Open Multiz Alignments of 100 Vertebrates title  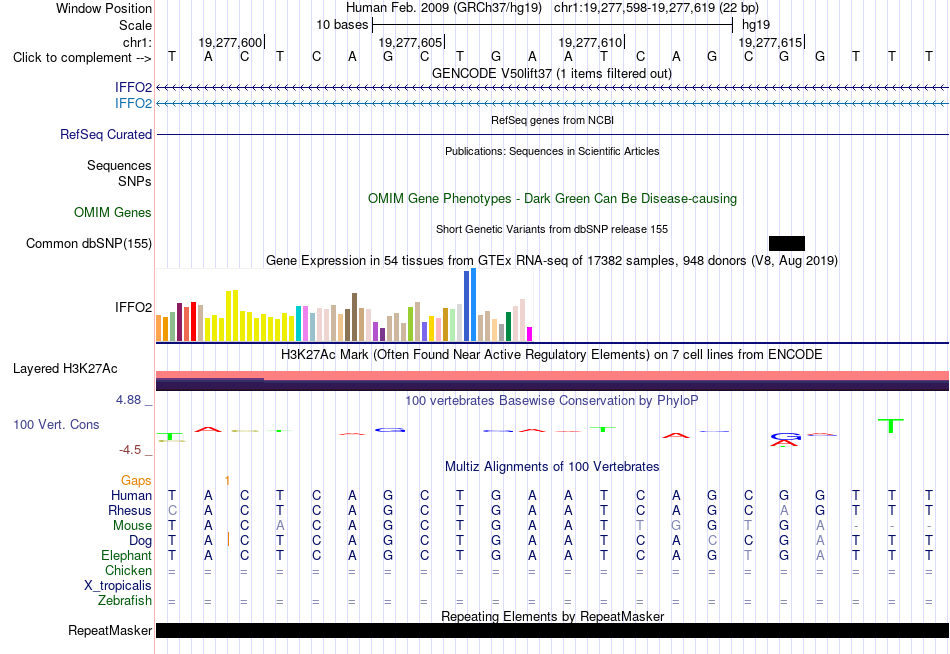[x=552, y=467]
